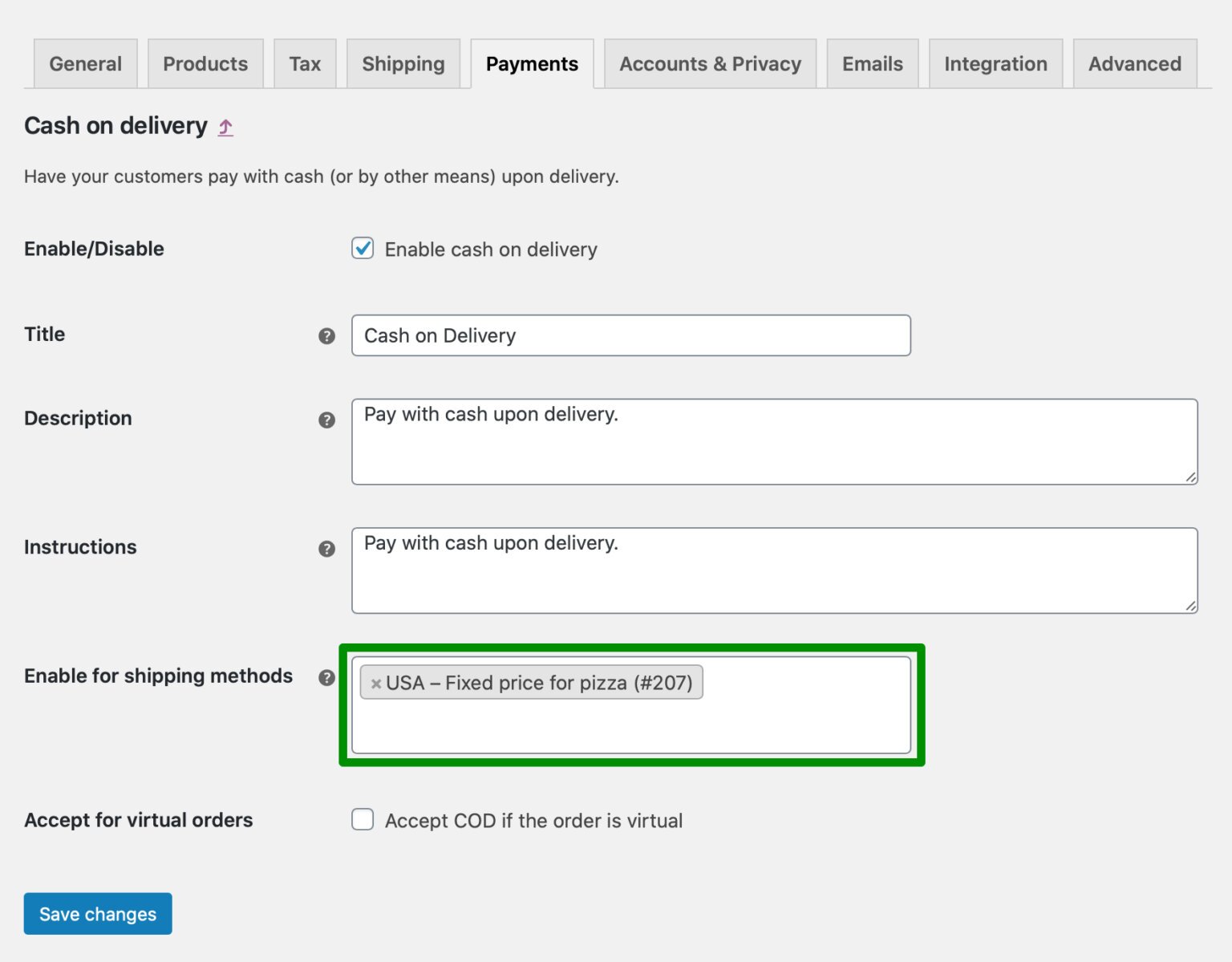Click the help icon near Enable for shipping methods
The height and width of the screenshot is (962, 1232).
327,678
